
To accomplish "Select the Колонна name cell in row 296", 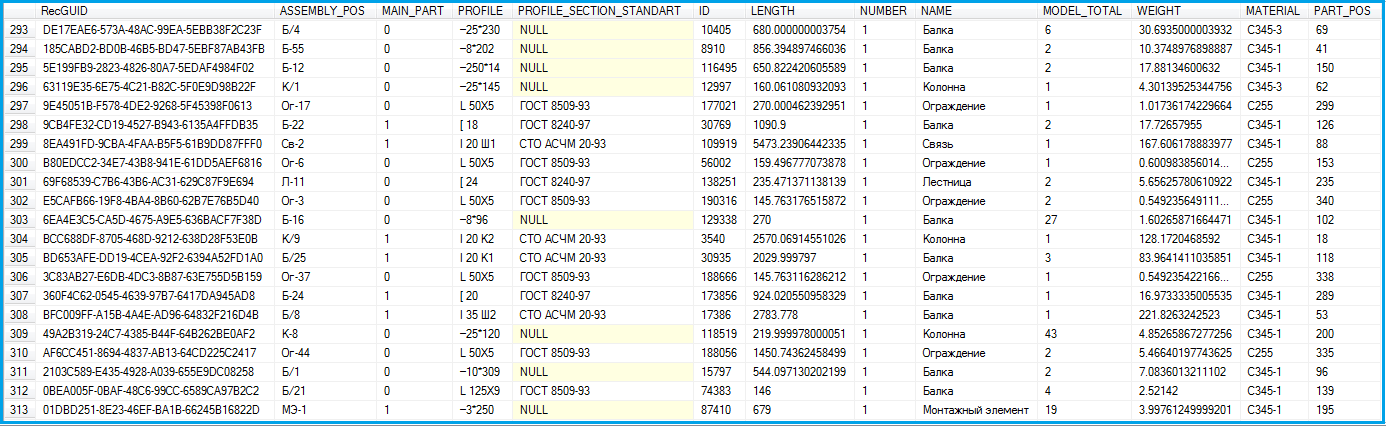I will 977,87.
